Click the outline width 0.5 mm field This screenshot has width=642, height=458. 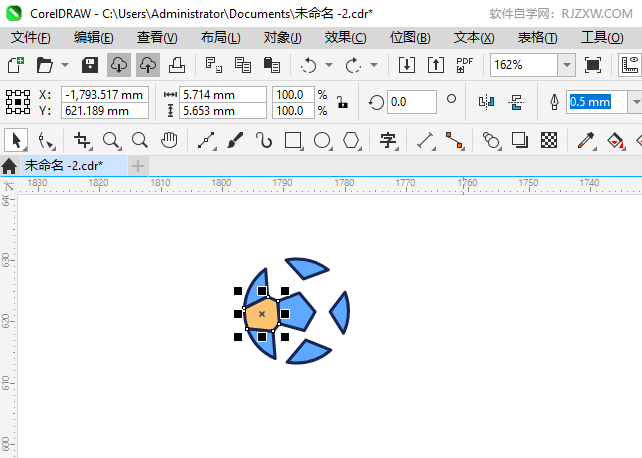pos(597,102)
